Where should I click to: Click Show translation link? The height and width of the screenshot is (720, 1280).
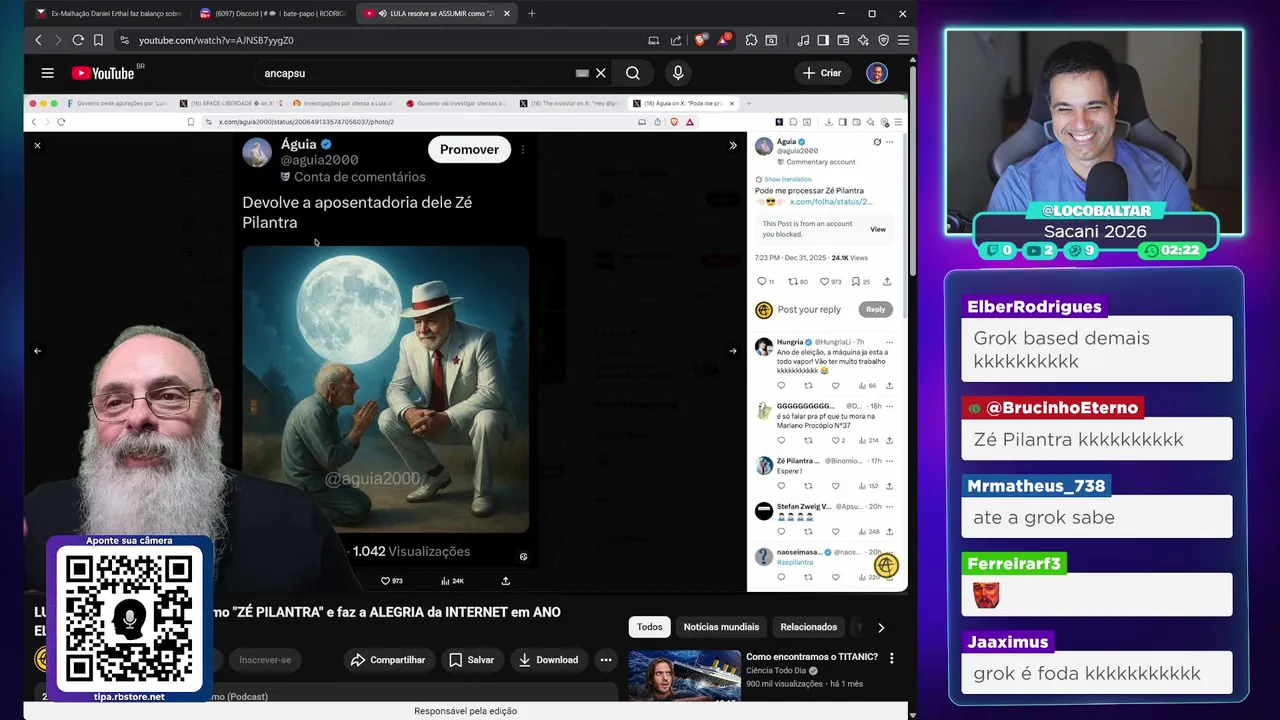787,179
